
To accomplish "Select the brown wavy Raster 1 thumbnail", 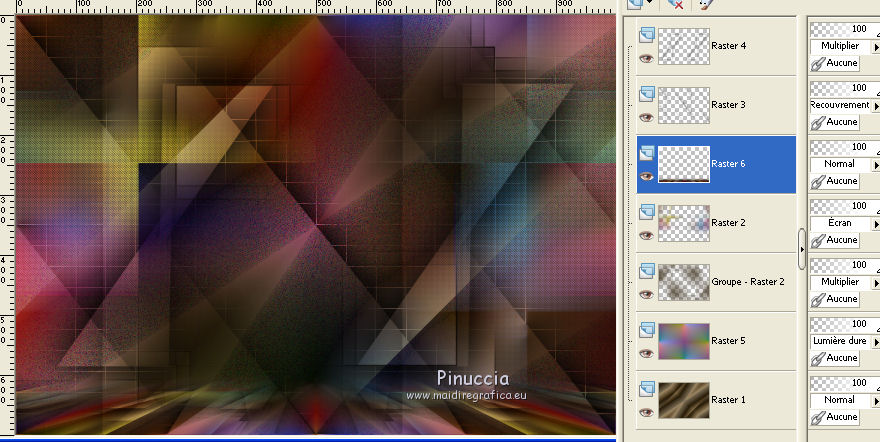I will (684, 400).
